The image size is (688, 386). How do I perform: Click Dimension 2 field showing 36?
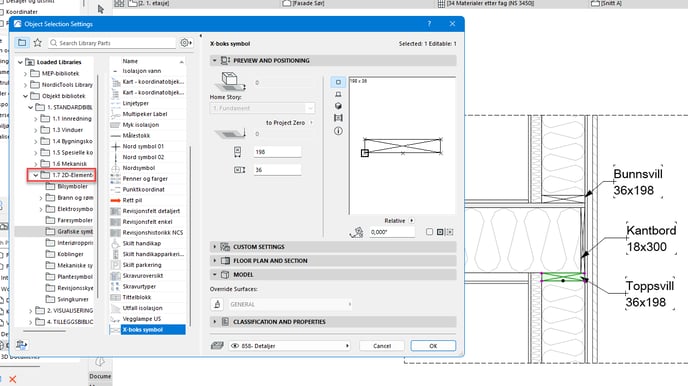click(x=277, y=170)
